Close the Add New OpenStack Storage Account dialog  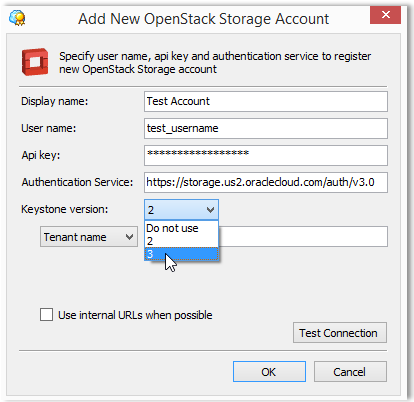[x=385, y=15]
